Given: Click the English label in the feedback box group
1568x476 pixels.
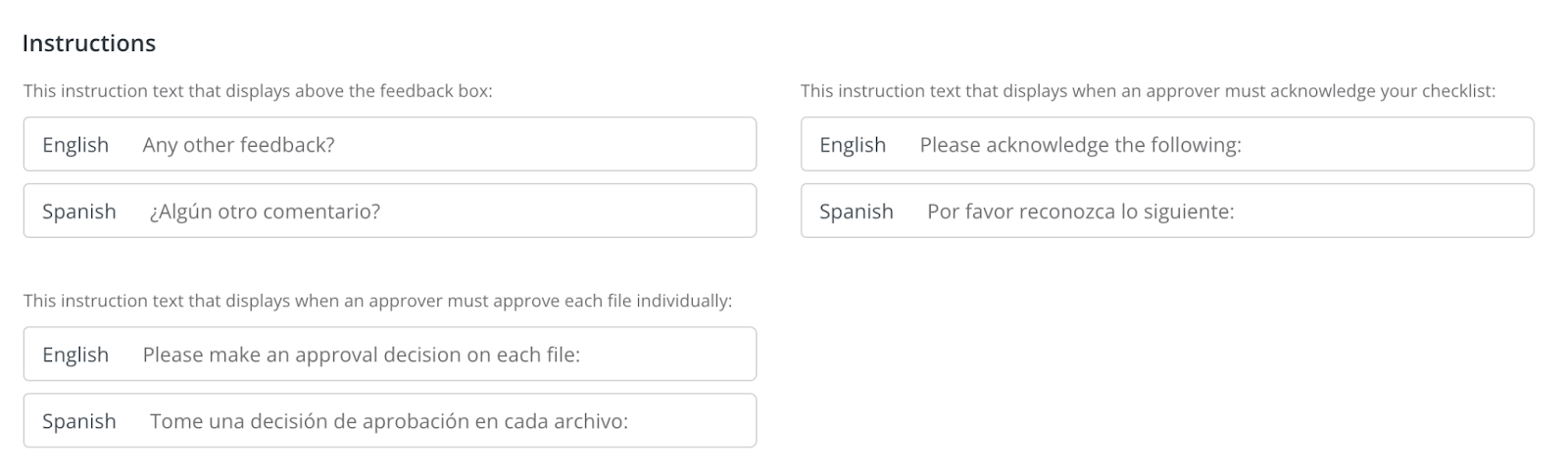Looking at the screenshot, I should pos(75,145).
